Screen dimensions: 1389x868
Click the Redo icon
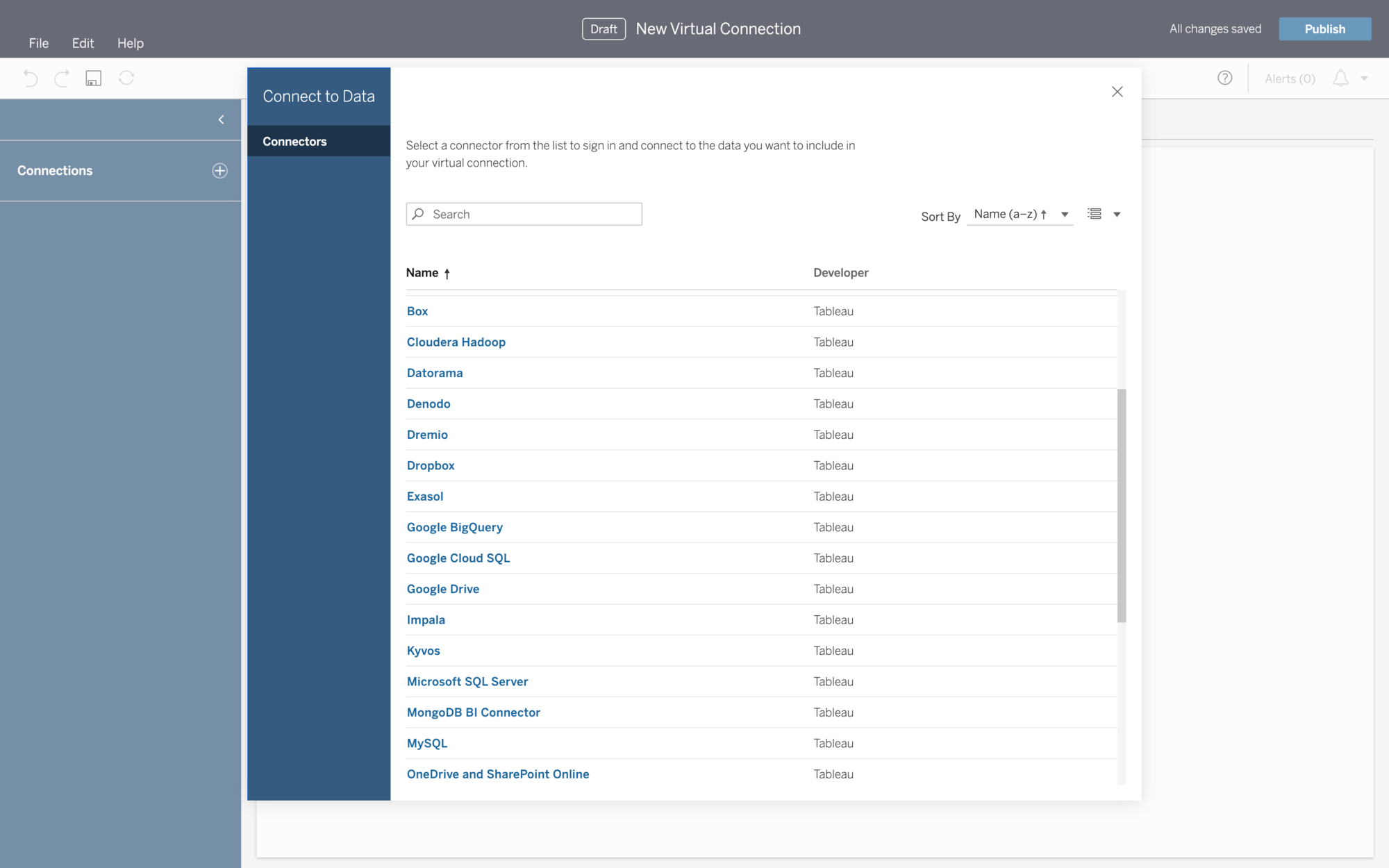(x=61, y=78)
